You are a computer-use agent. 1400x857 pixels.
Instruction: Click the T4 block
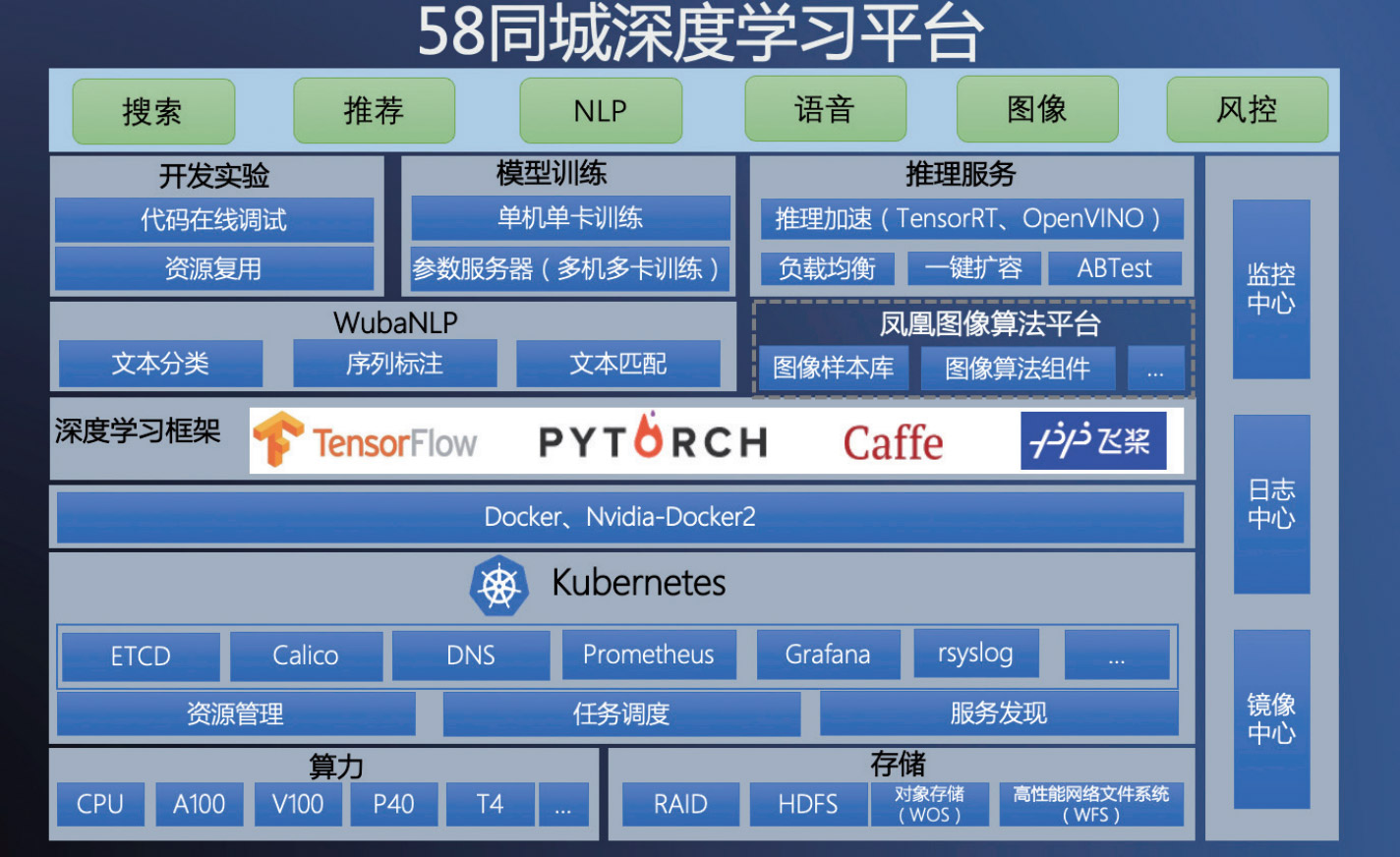(x=490, y=804)
